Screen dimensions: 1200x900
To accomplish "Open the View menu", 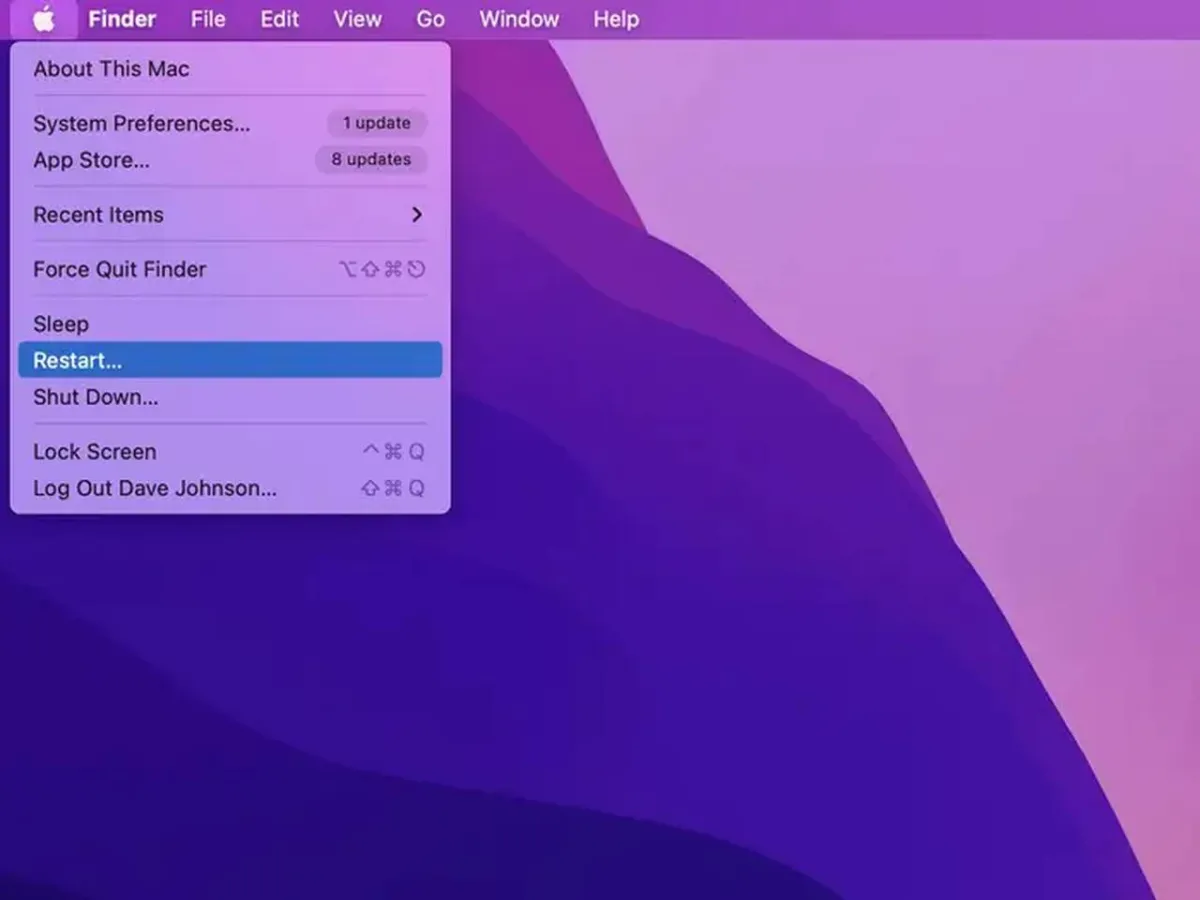I will [357, 19].
